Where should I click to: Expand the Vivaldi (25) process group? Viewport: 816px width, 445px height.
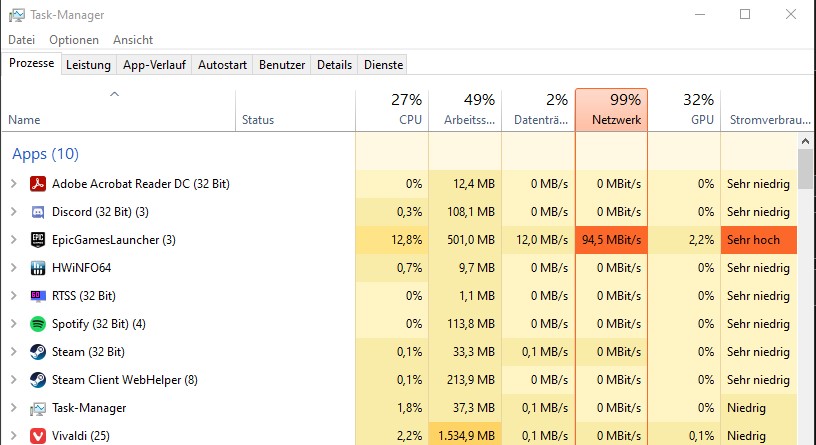(14, 436)
